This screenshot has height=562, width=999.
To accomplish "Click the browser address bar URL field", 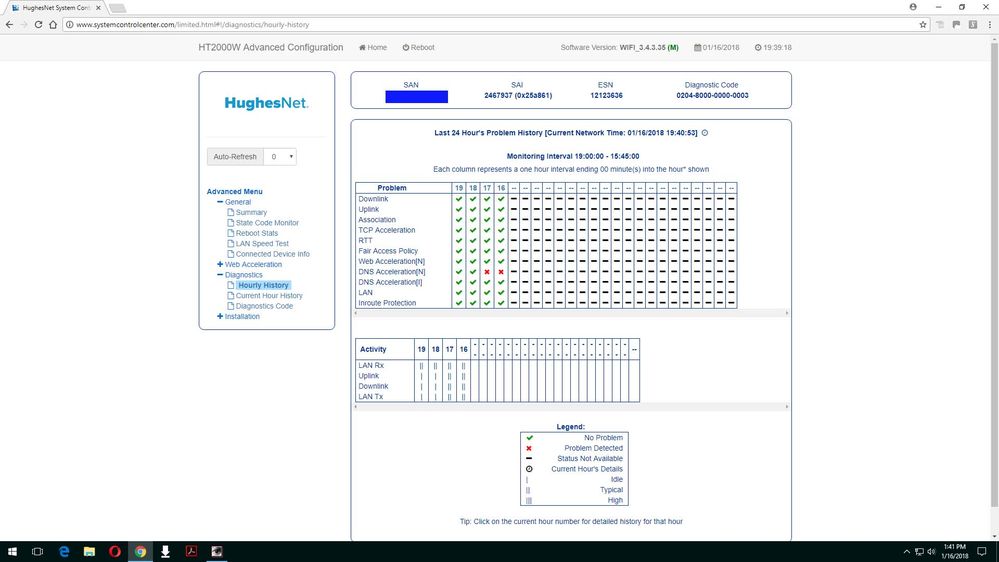I will [x=480, y=24].
